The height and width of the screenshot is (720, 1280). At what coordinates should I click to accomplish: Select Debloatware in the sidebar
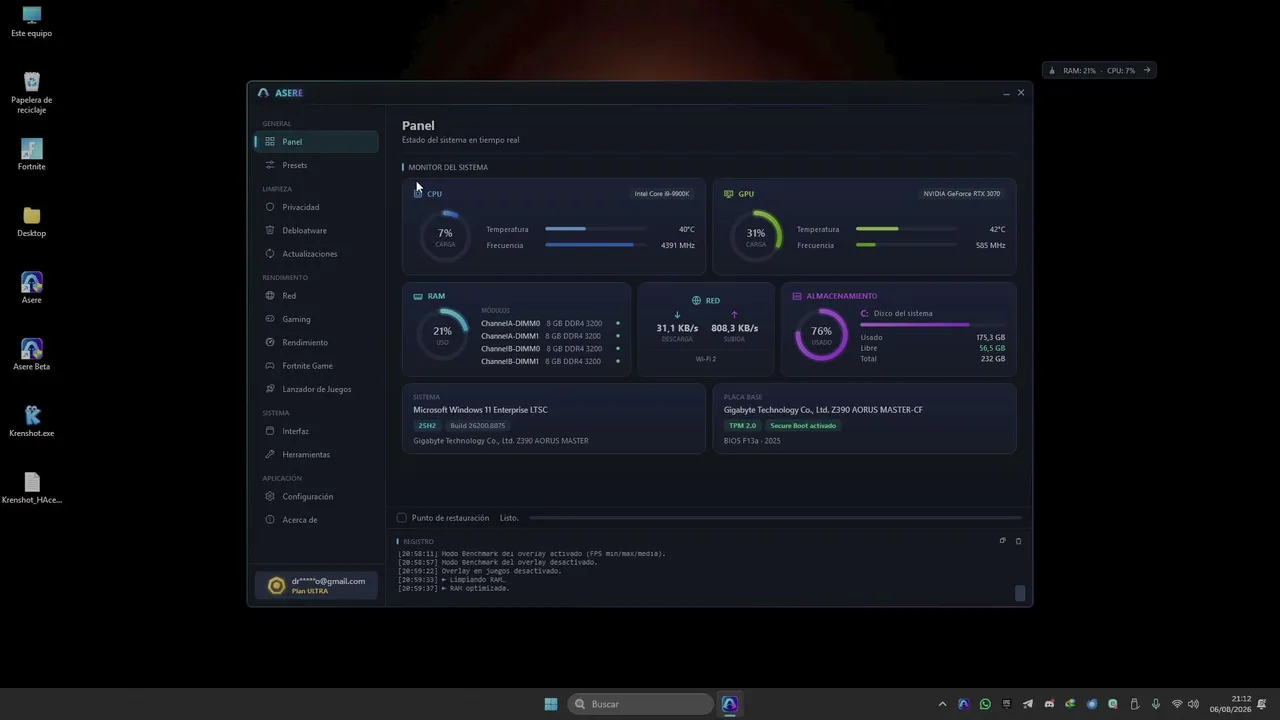pos(316,230)
